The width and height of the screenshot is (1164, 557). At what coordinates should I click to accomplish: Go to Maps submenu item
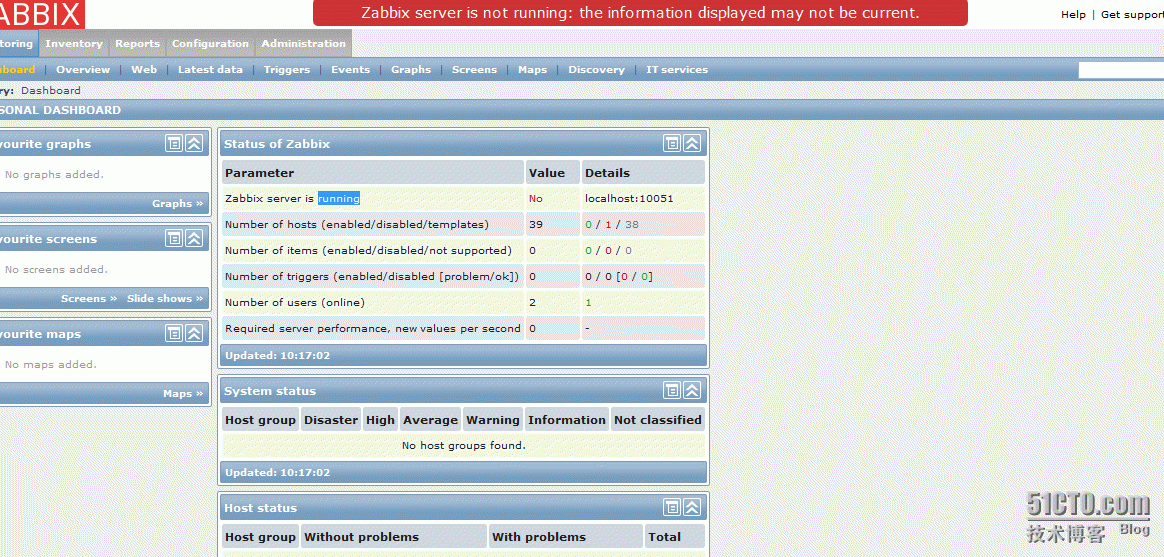[532, 70]
